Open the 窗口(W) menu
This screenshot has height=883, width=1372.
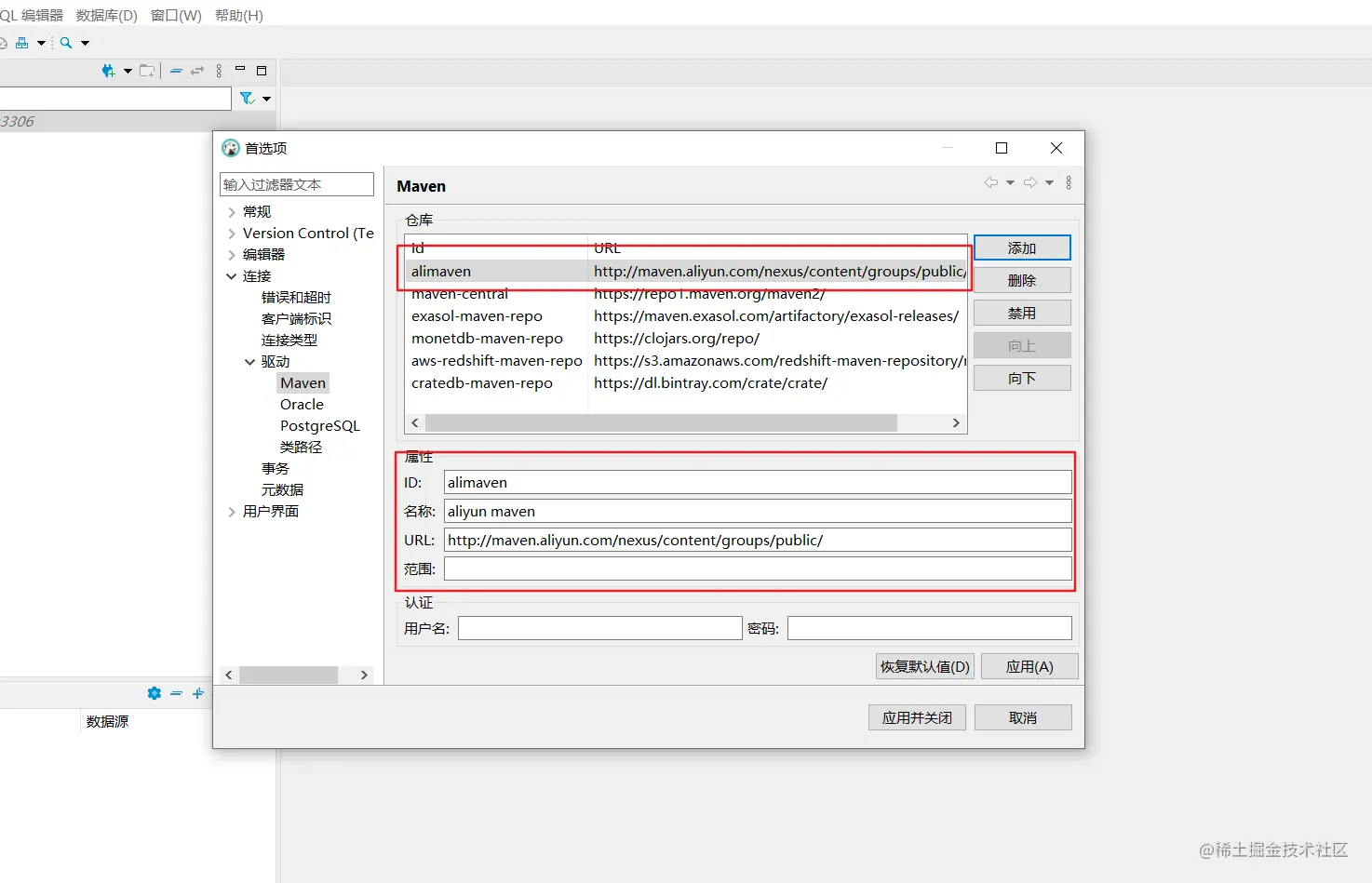tap(176, 15)
